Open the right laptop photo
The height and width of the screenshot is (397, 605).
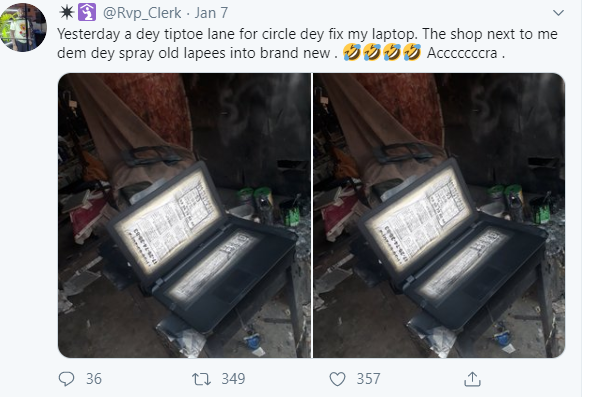point(439,215)
